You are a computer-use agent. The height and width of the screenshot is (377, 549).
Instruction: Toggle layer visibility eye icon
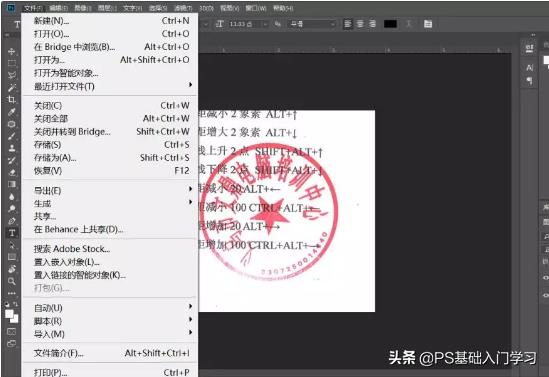pos(545,278)
